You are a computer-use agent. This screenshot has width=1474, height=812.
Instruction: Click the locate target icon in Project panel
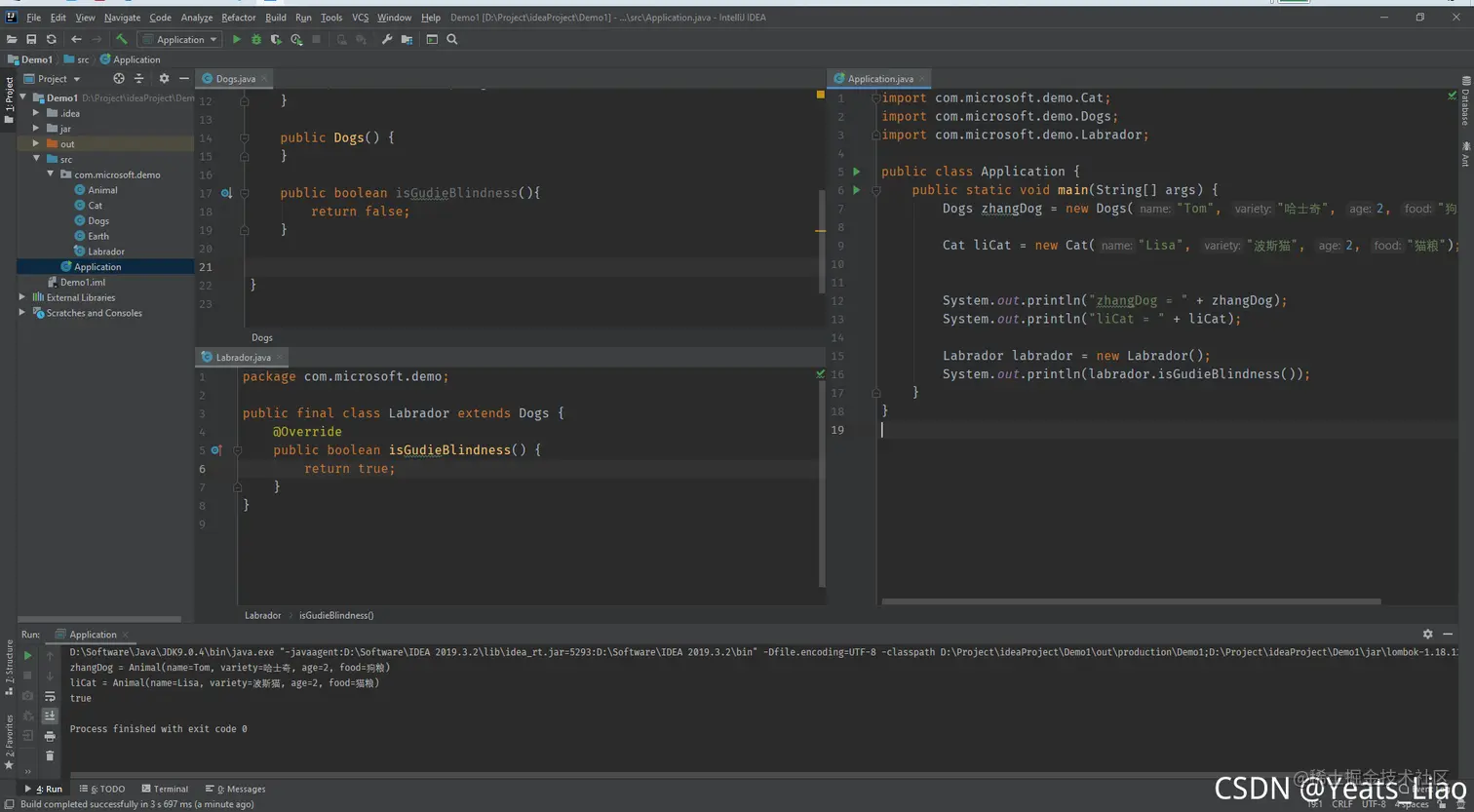point(119,79)
